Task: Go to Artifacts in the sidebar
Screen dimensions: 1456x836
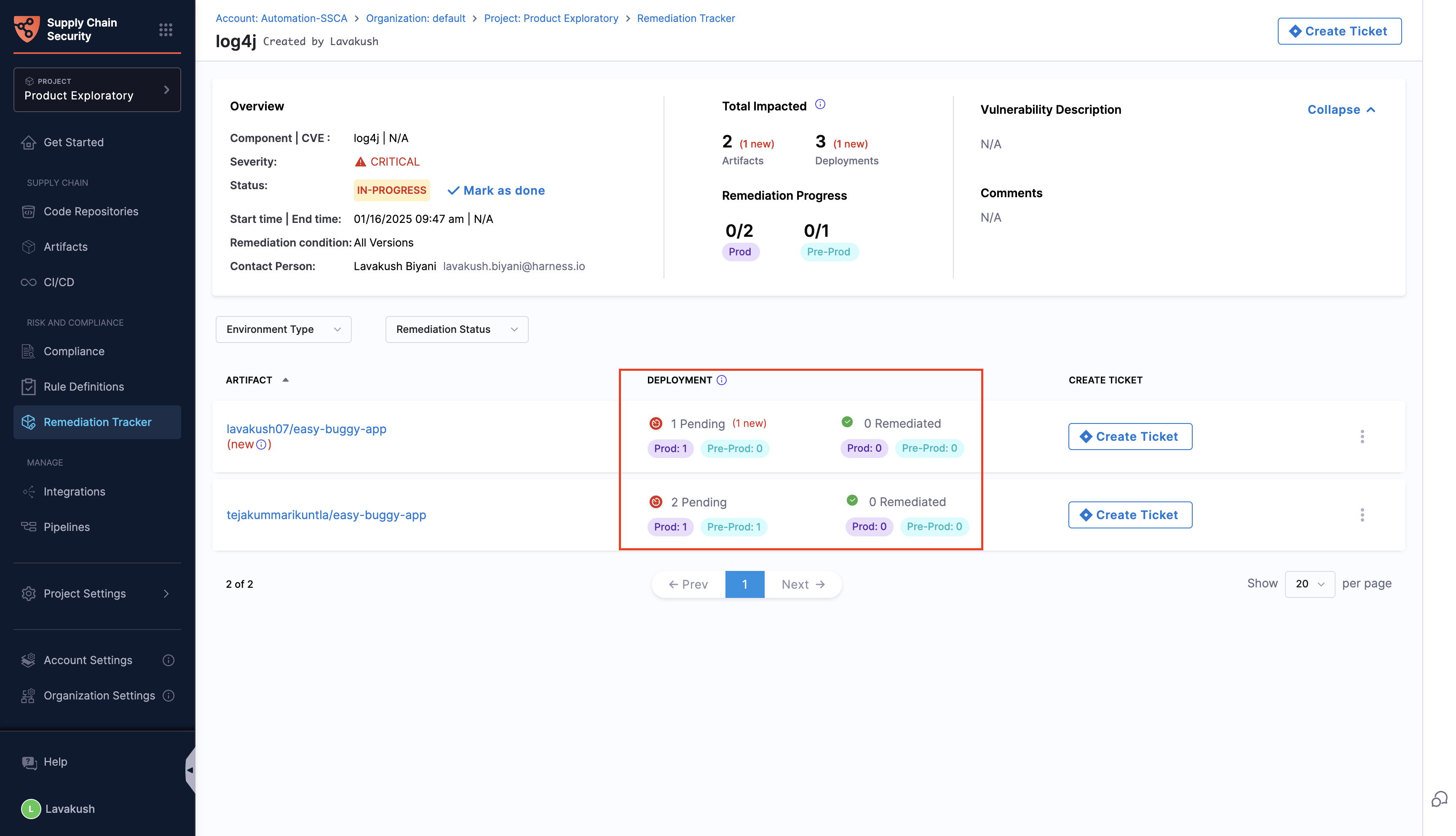Action: click(65, 247)
